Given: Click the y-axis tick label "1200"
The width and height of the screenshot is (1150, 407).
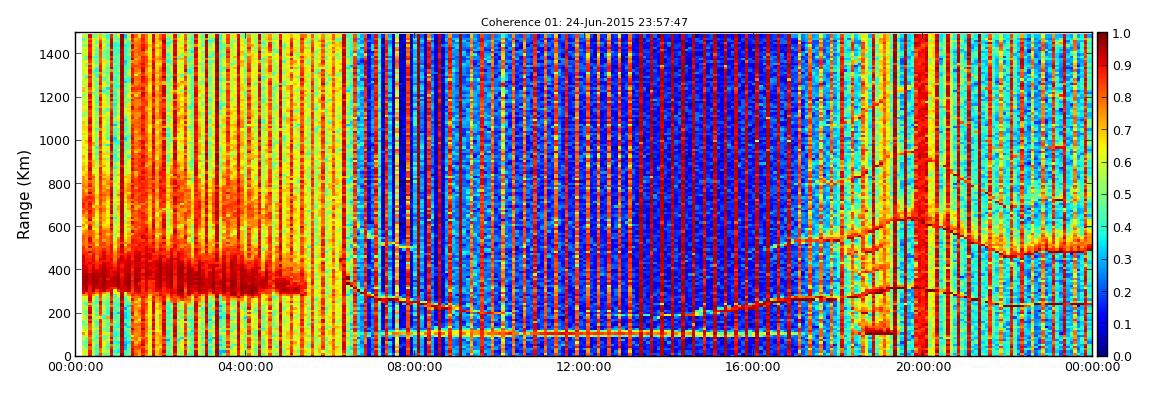Looking at the screenshot, I should click(56, 98).
